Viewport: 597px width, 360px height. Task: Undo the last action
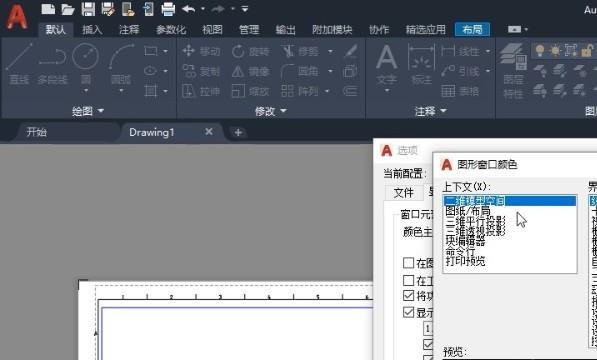188,9
